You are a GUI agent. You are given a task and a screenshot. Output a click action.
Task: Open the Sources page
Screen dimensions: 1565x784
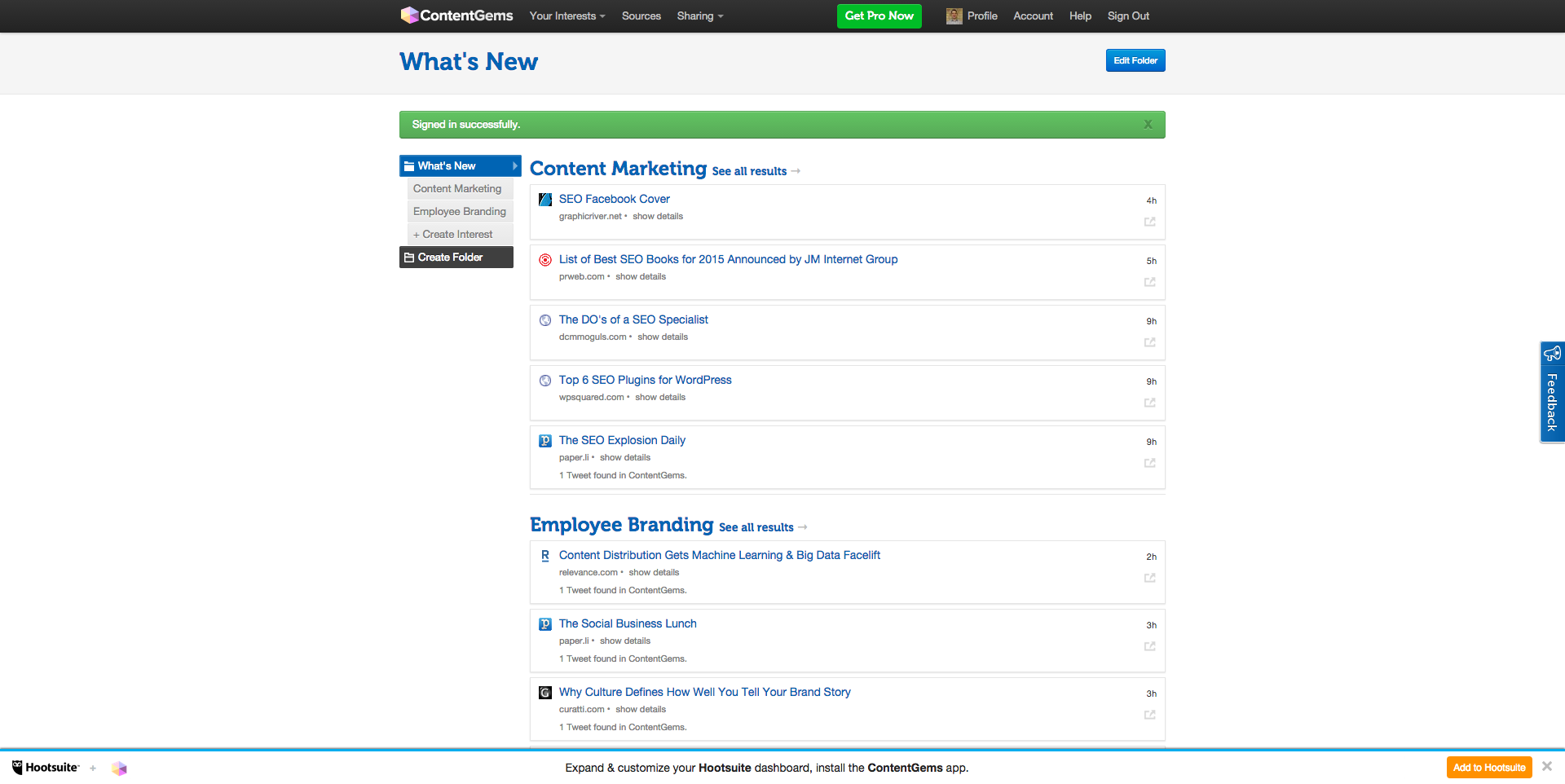(641, 15)
